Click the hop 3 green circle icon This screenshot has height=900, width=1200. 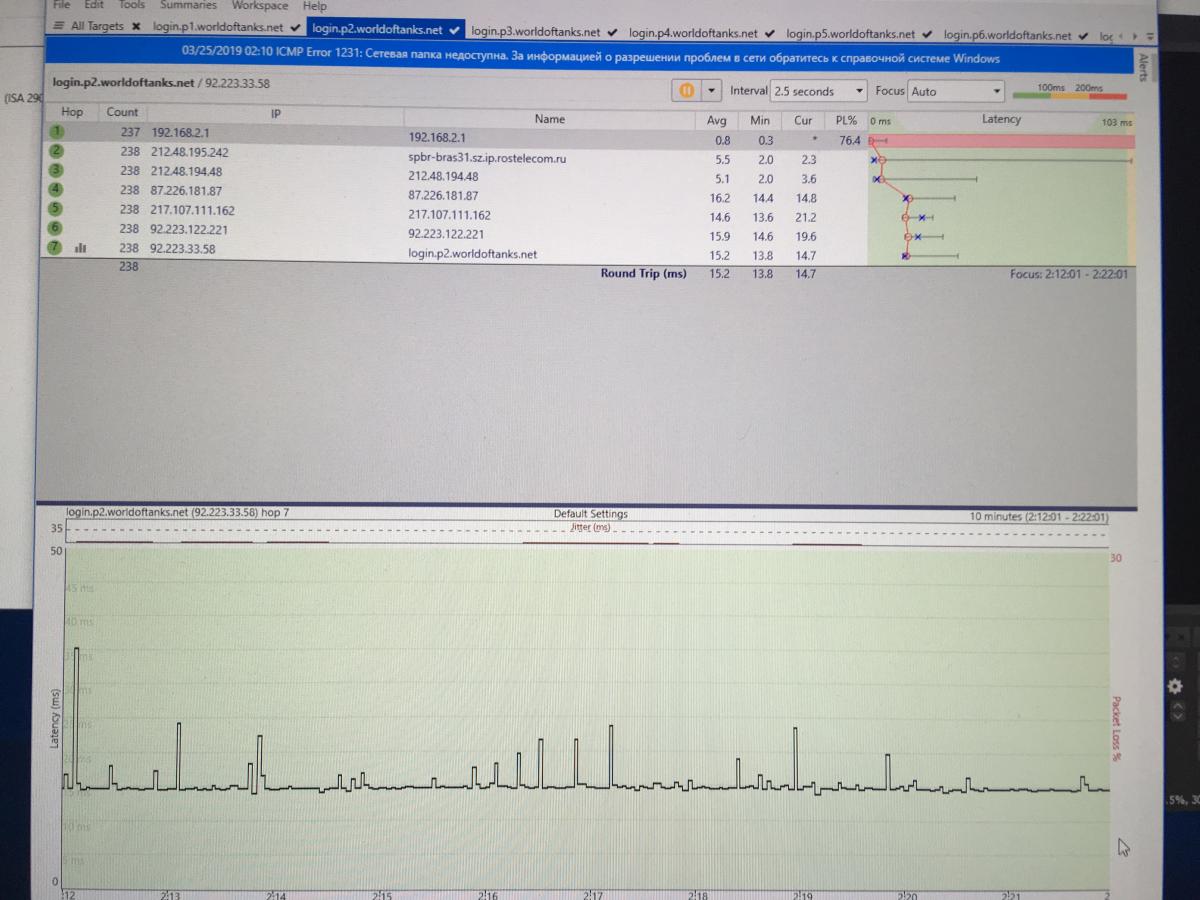tap(56, 170)
